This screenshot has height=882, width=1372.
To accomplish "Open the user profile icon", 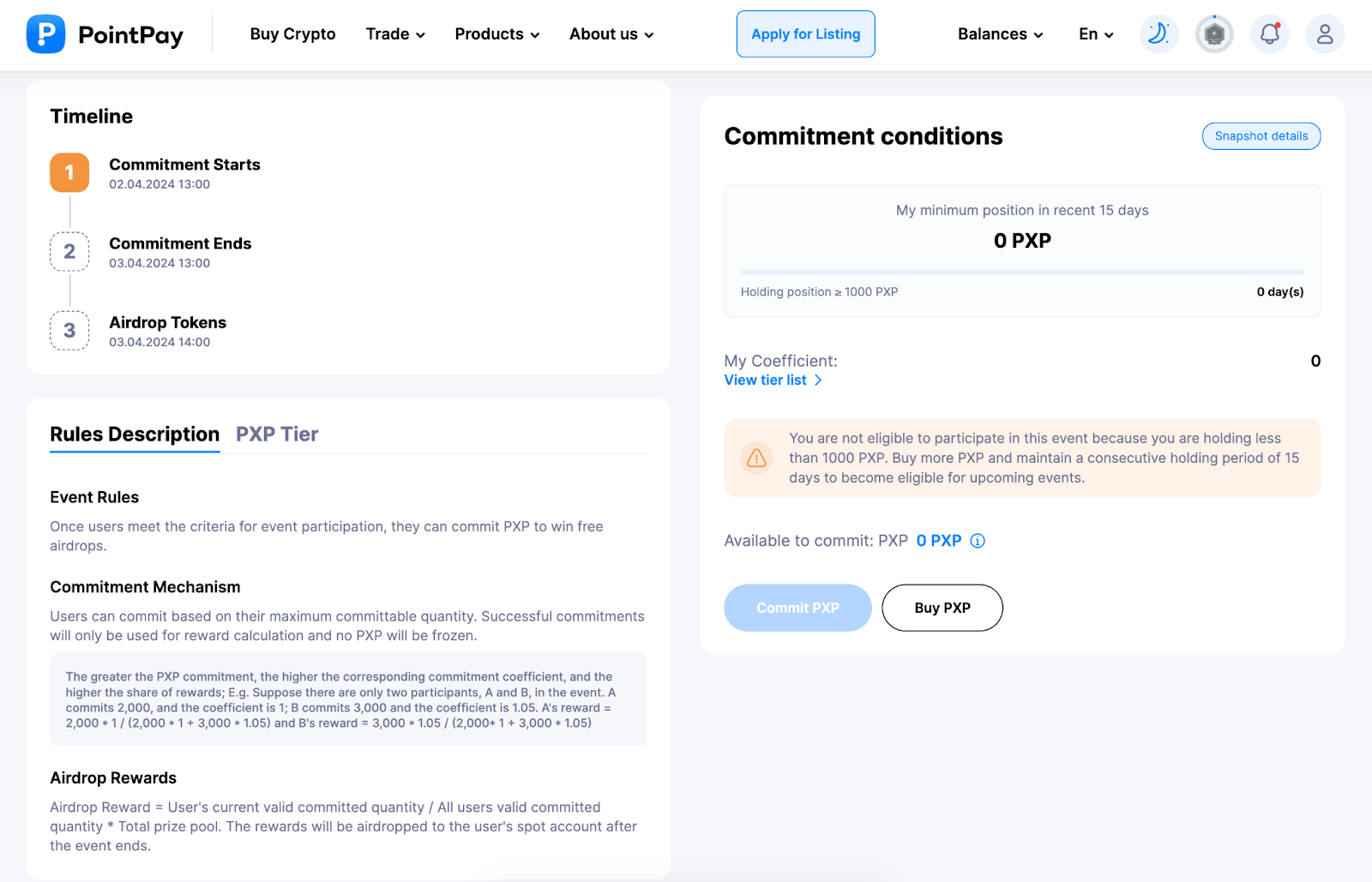I will (1325, 34).
